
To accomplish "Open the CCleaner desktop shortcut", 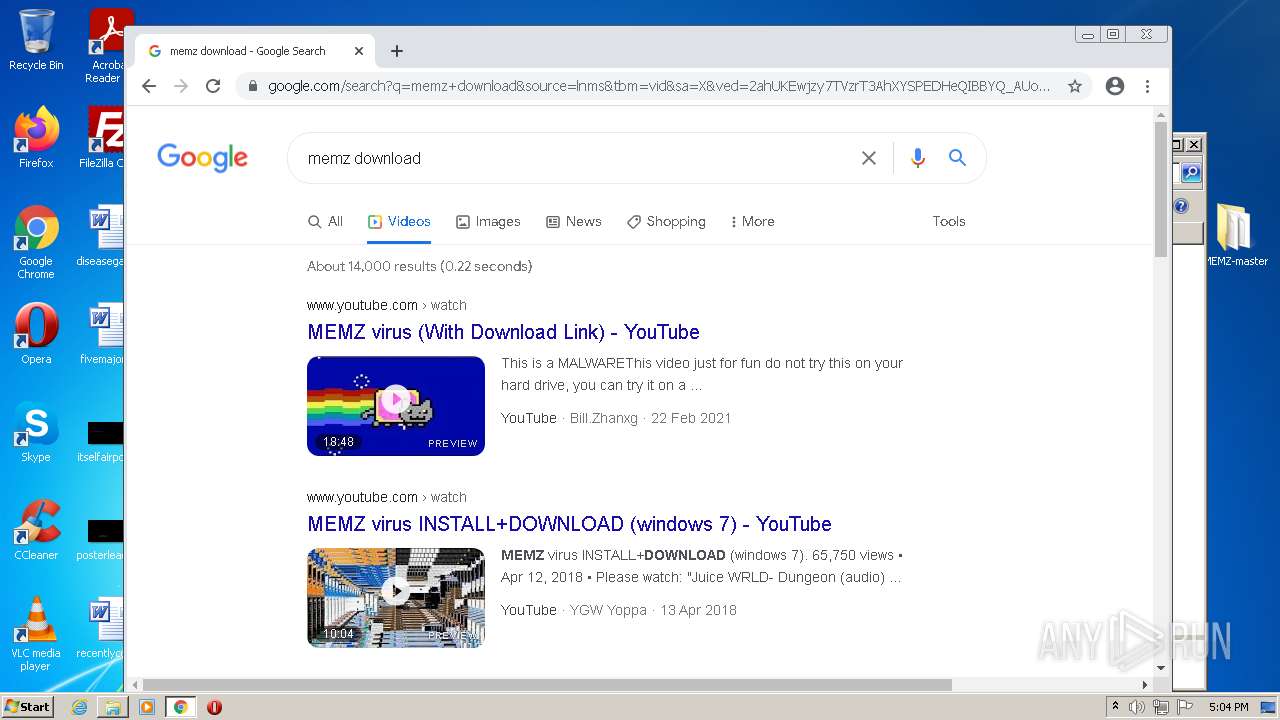I will tap(36, 530).
